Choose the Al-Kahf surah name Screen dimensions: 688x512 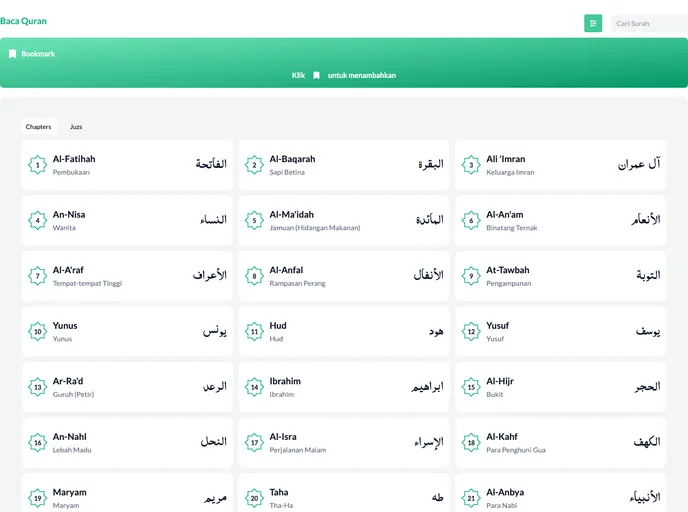[x=502, y=437]
